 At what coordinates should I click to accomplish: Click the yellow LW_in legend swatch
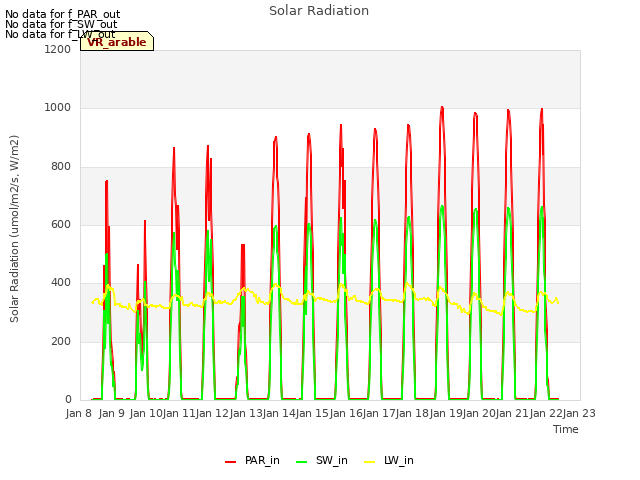click(369, 462)
